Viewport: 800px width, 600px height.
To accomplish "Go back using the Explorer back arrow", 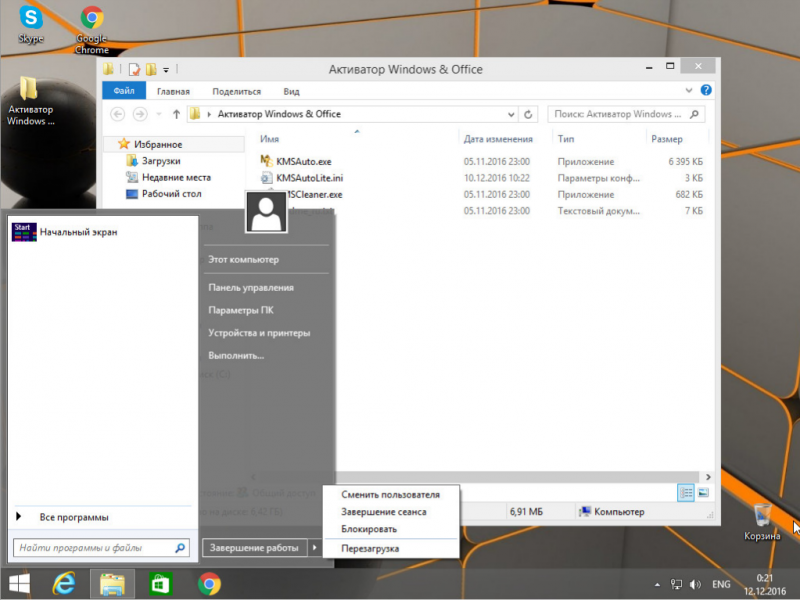I will coord(117,114).
